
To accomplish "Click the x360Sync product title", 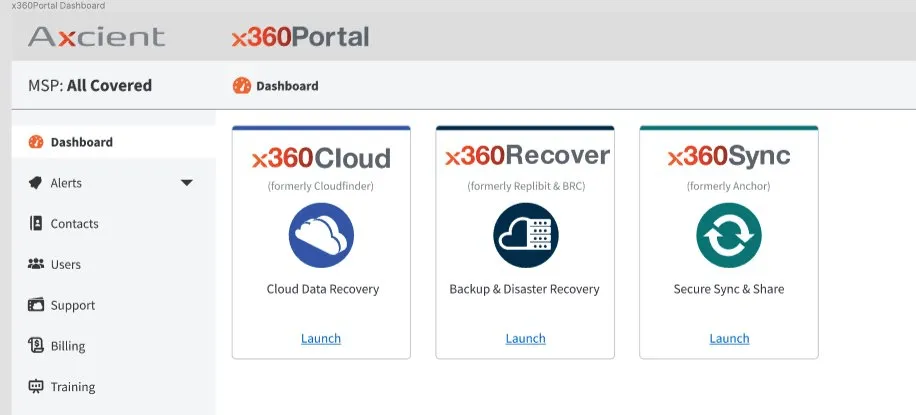I will 728,156.
